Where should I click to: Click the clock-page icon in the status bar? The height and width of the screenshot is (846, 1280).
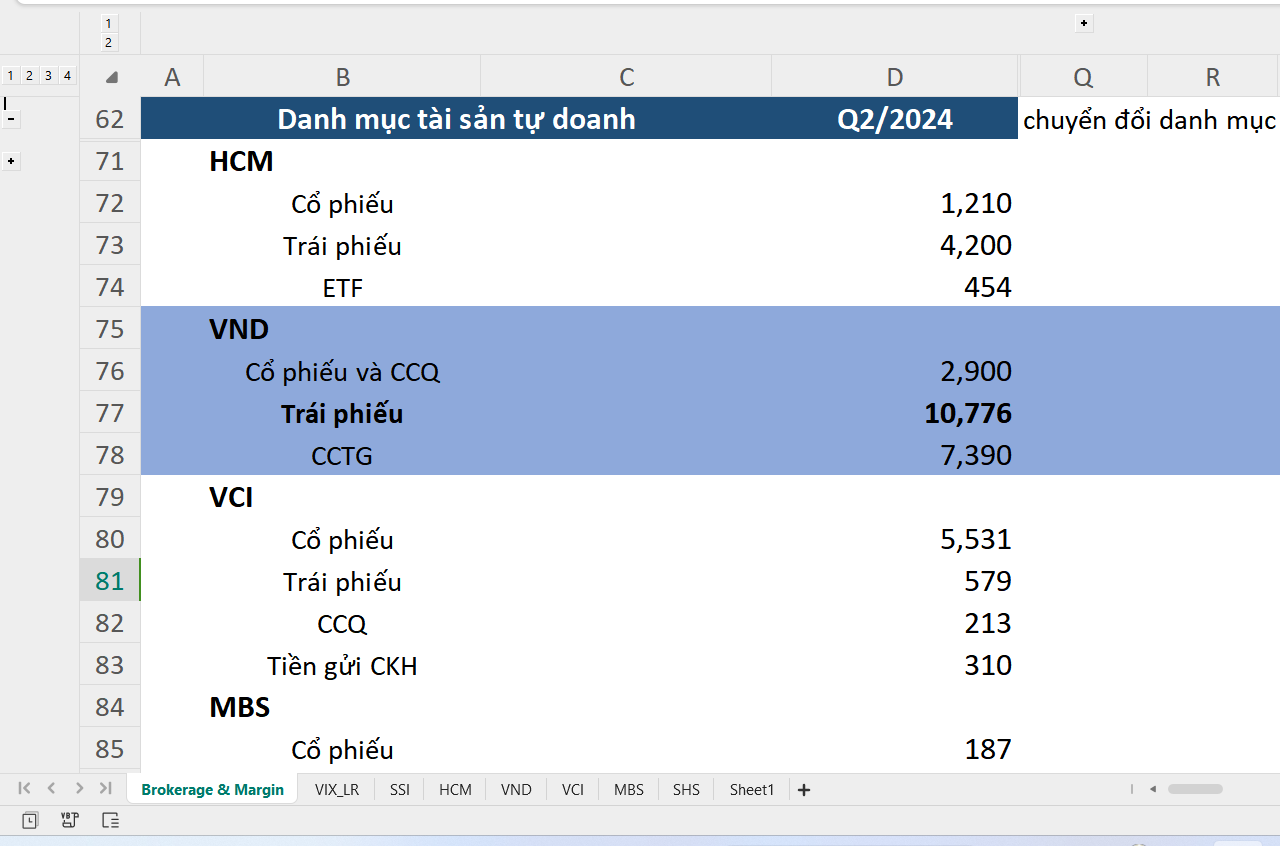pyautogui.click(x=30, y=820)
